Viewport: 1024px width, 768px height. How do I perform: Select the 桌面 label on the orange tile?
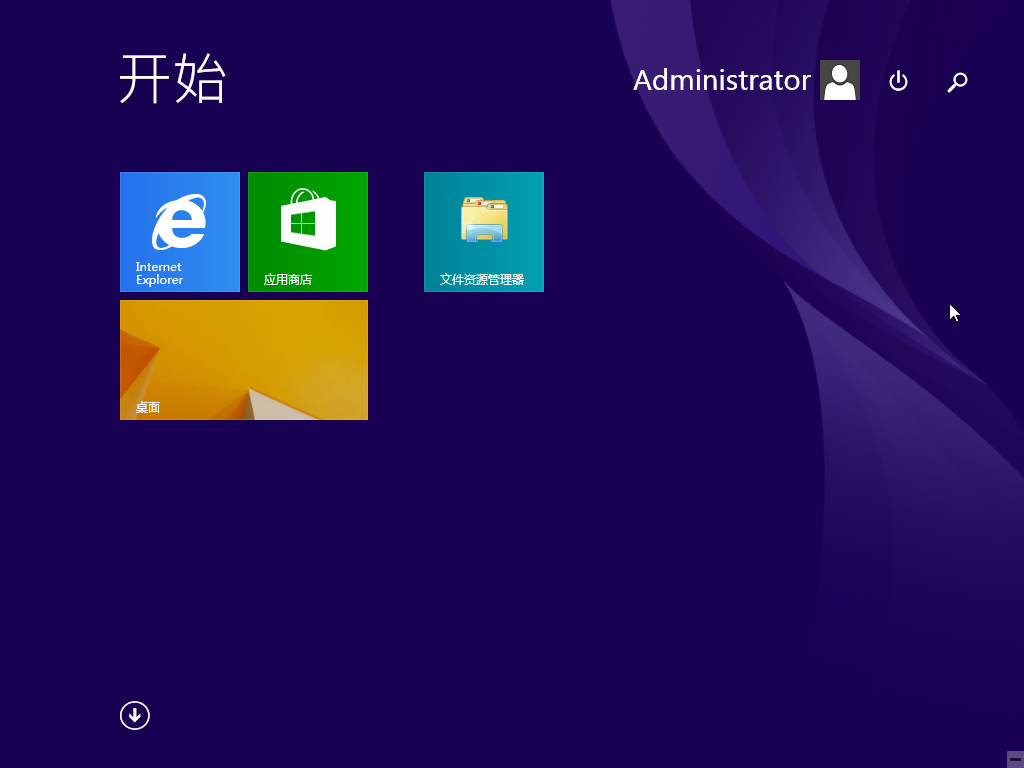[145, 407]
